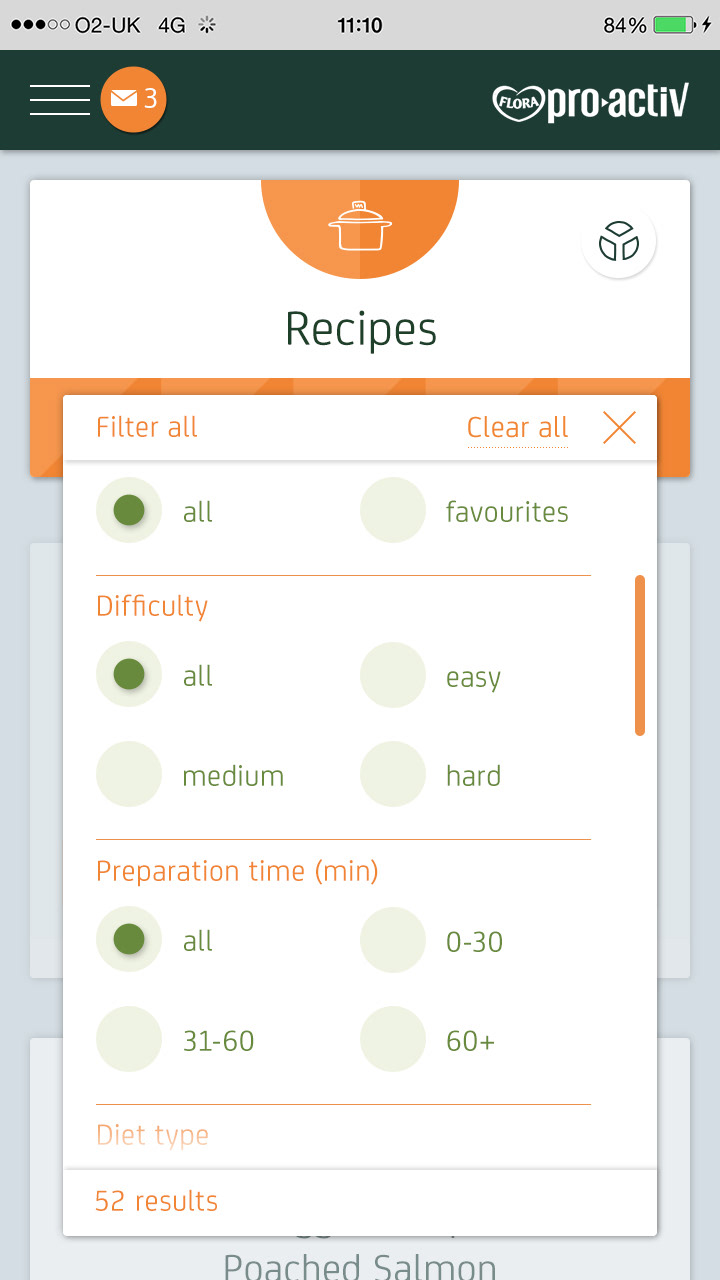Select medium difficulty

[x=129, y=775]
